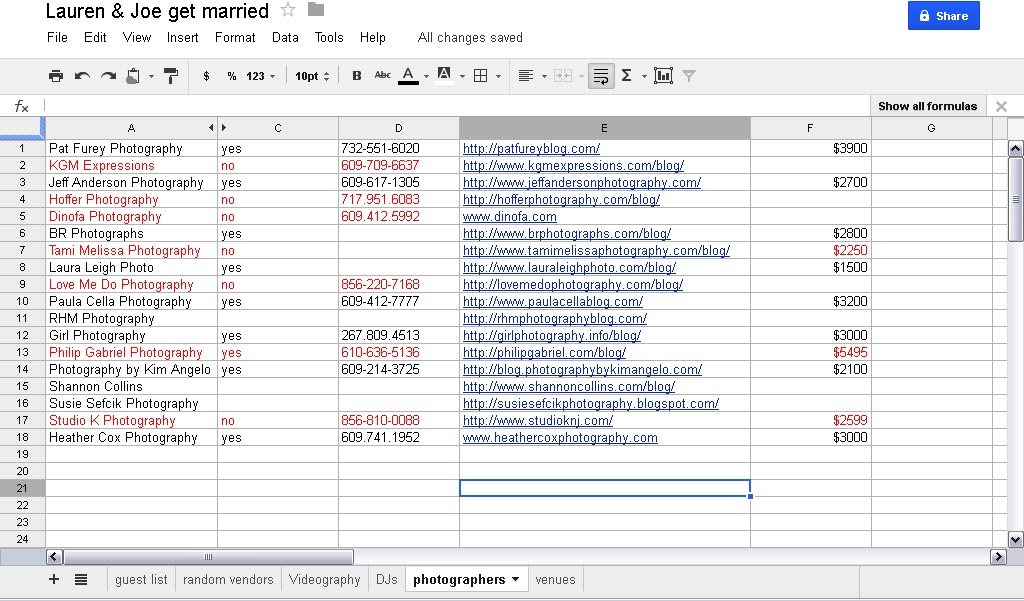Format as percent with % icon
The height and width of the screenshot is (601, 1024).
point(232,76)
